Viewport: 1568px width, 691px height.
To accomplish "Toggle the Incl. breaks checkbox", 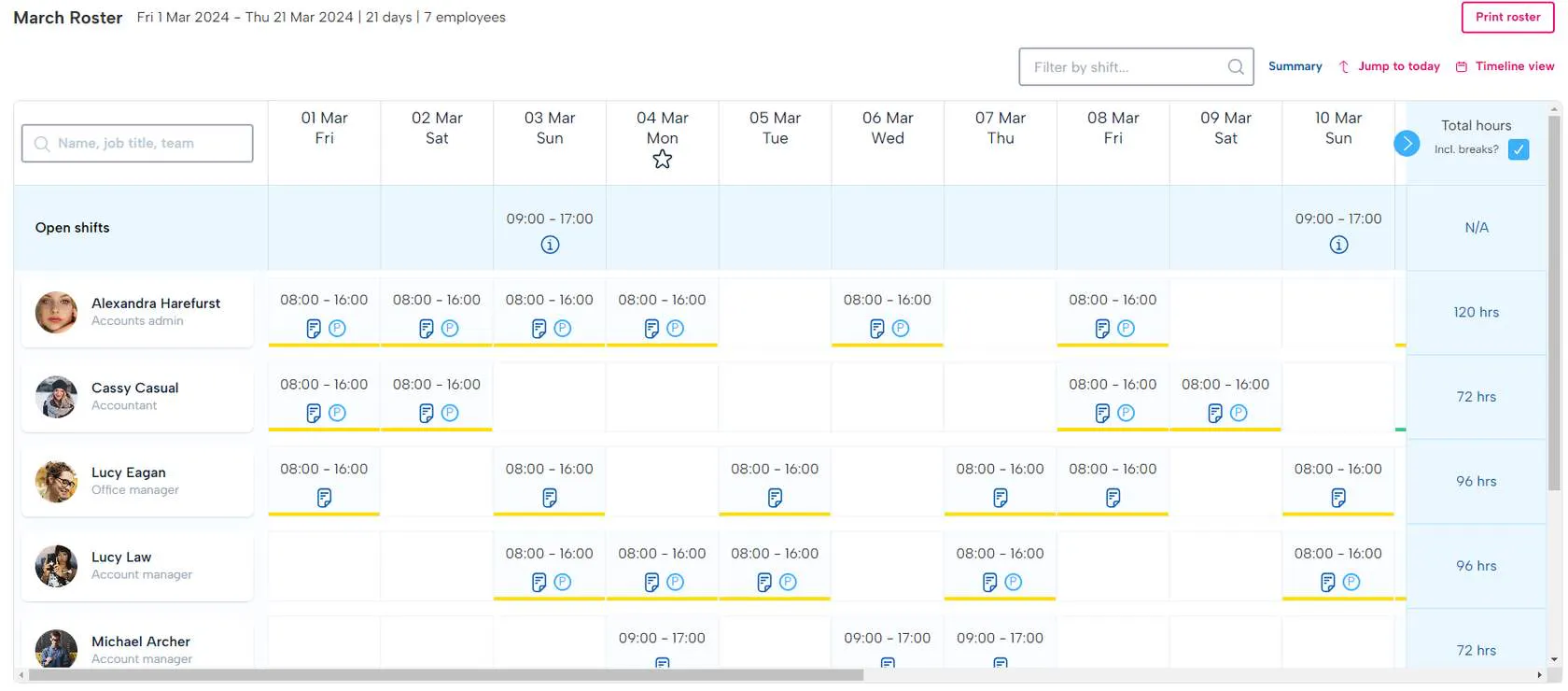I will (1519, 149).
